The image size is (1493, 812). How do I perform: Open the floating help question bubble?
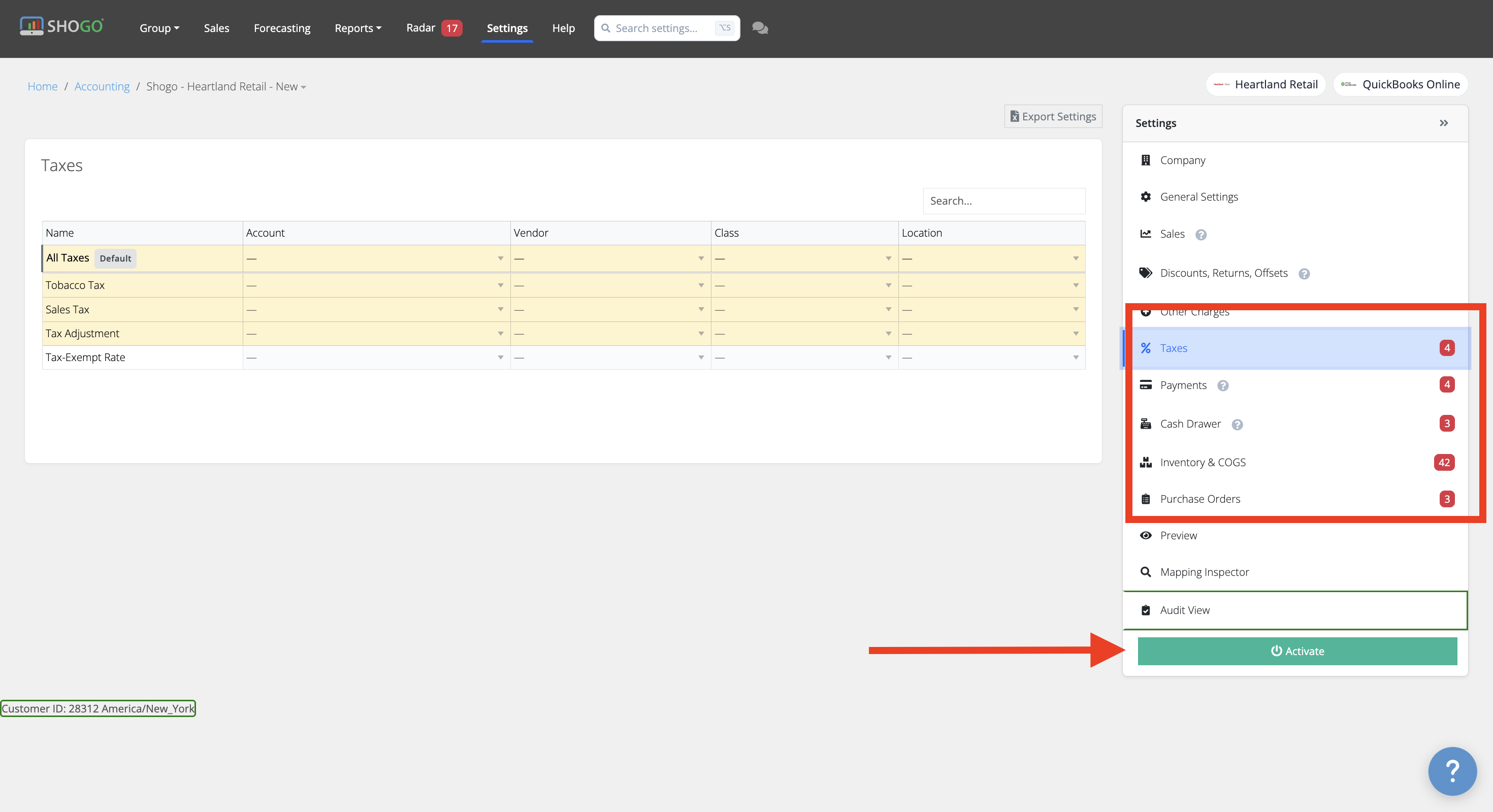click(x=1452, y=771)
